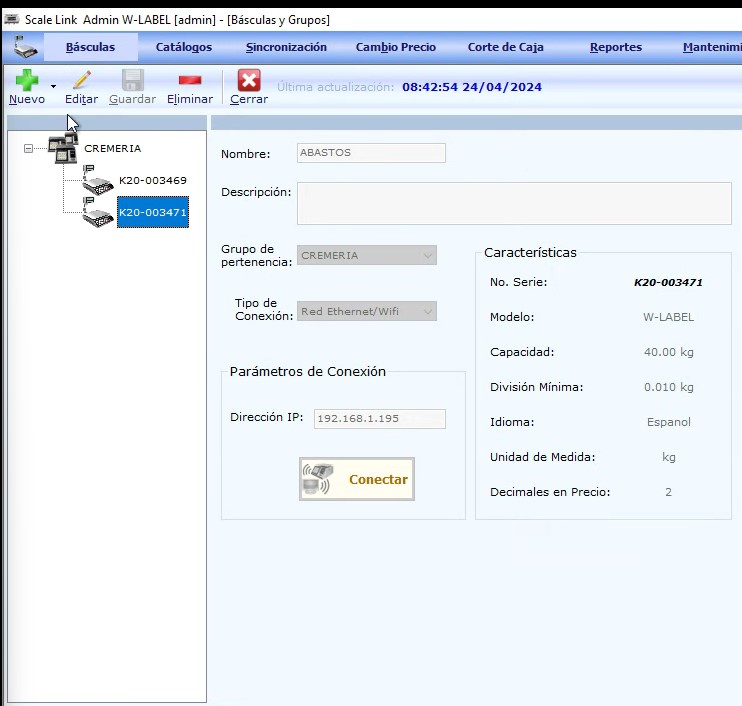The width and height of the screenshot is (742, 706).
Task: Click the Espanol idioma value
Action: coord(668,422)
